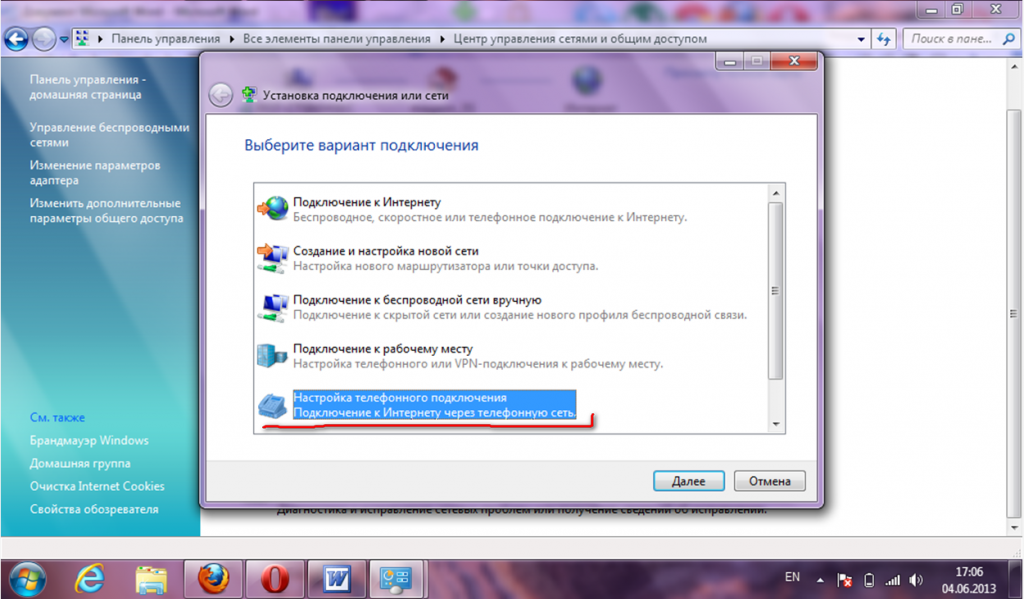Viewport: 1024px width, 599px height.
Task: Click the Далее button
Action: pyautogui.click(x=688, y=481)
